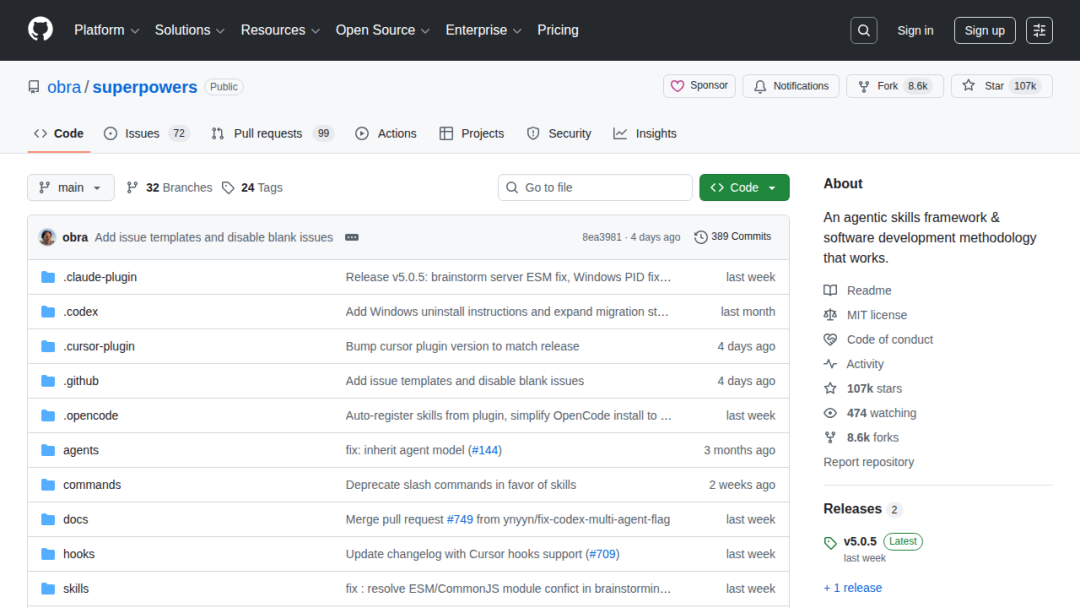This screenshot has width=1080, height=608.
Task: Click the Go to file field
Action: 595,187
